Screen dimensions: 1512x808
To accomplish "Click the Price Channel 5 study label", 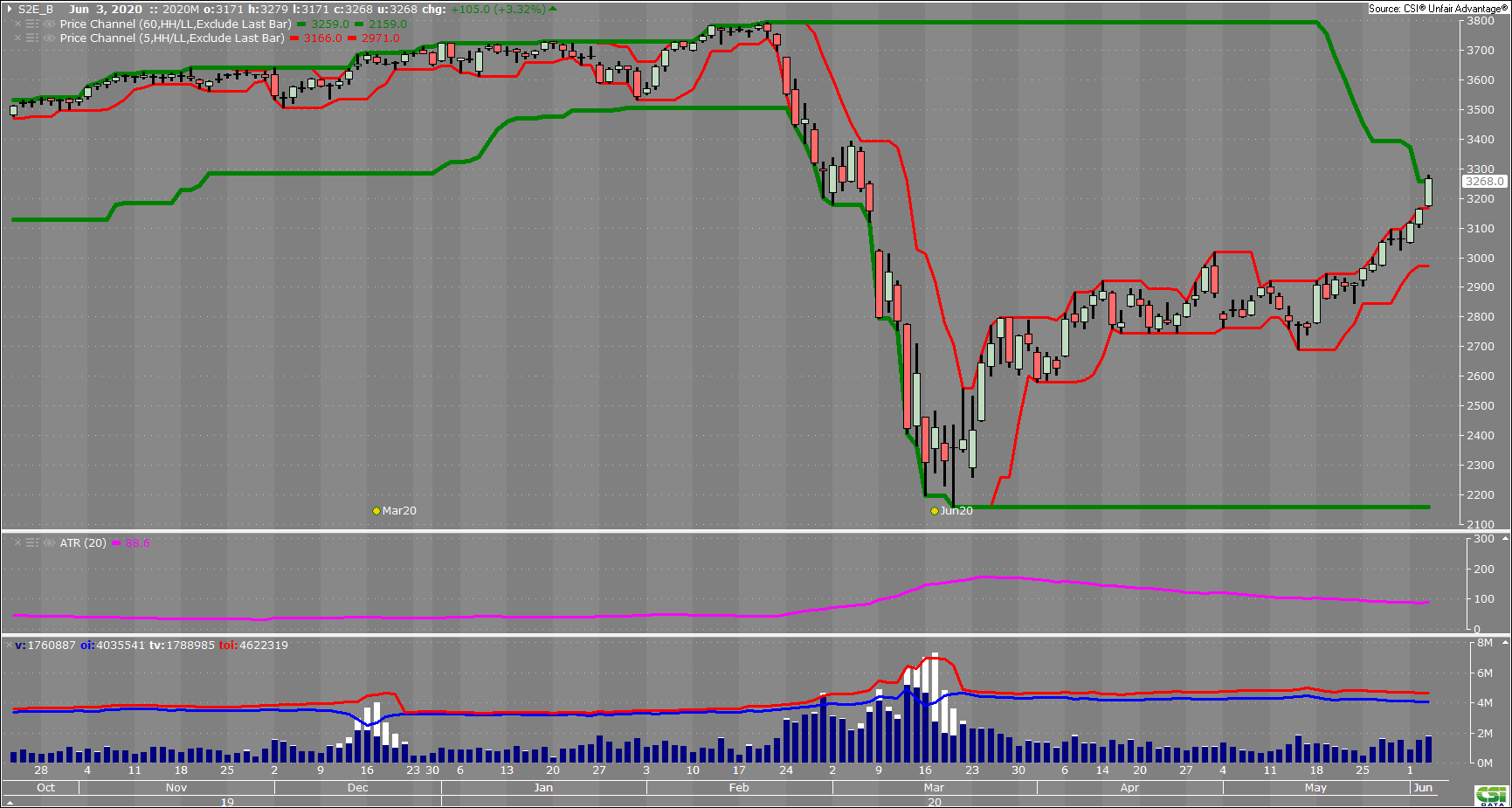I will coord(172,38).
